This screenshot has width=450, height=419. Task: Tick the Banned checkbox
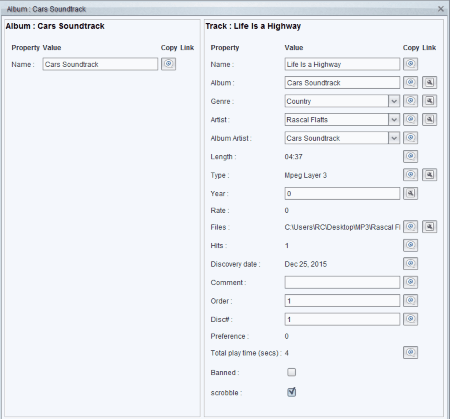(x=292, y=372)
